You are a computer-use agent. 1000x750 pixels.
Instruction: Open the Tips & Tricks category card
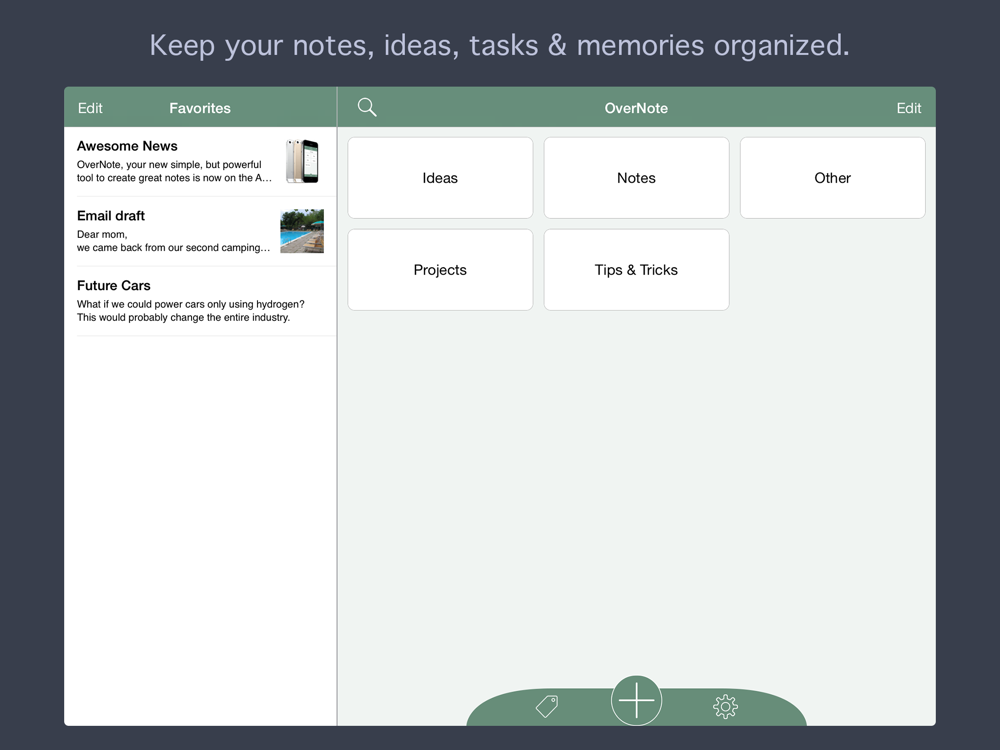click(x=636, y=270)
